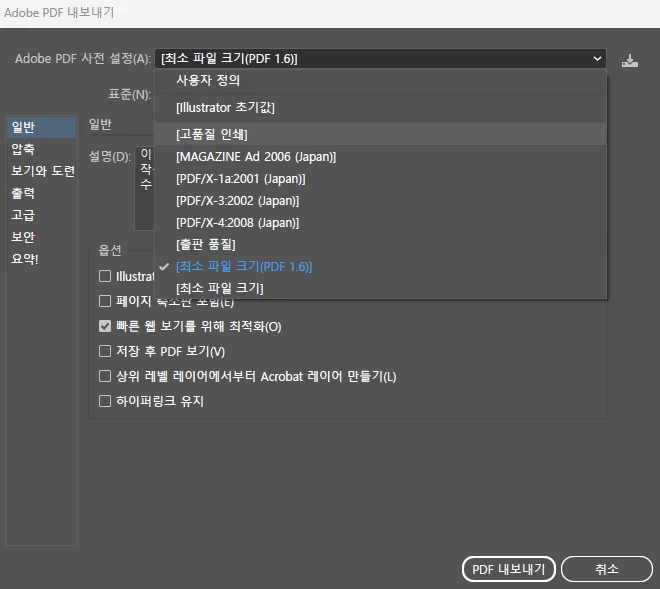Open 고급 settings category
This screenshot has height=589, width=660.
(x=41, y=215)
